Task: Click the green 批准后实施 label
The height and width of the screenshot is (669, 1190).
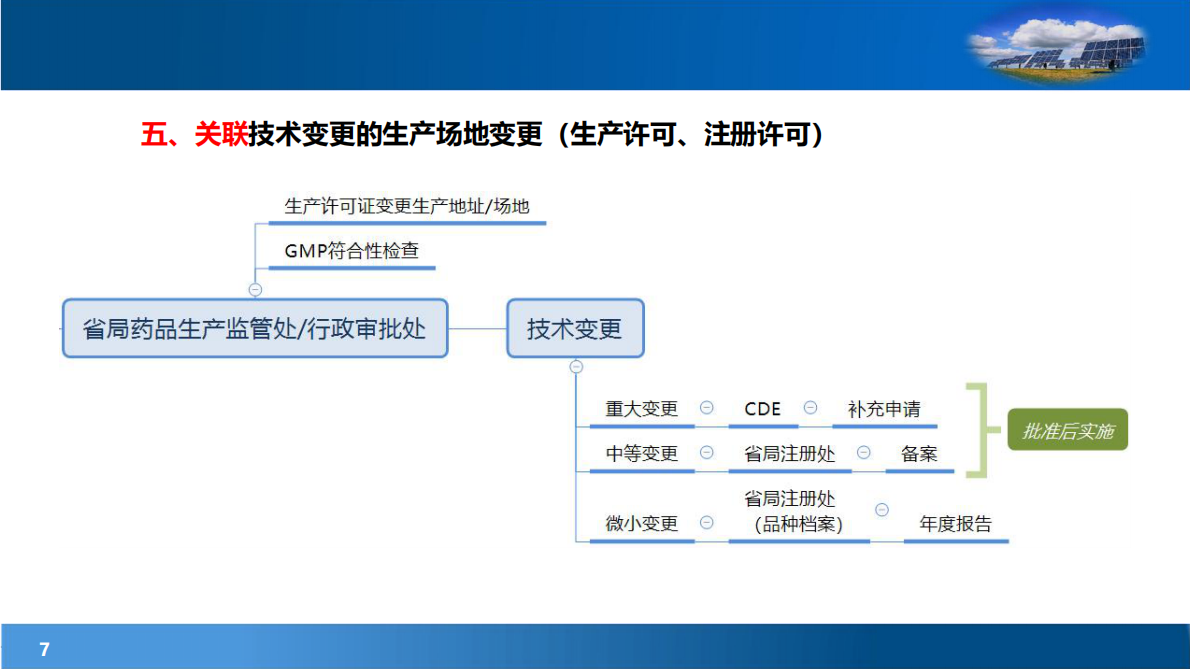Action: pyautogui.click(x=1067, y=430)
